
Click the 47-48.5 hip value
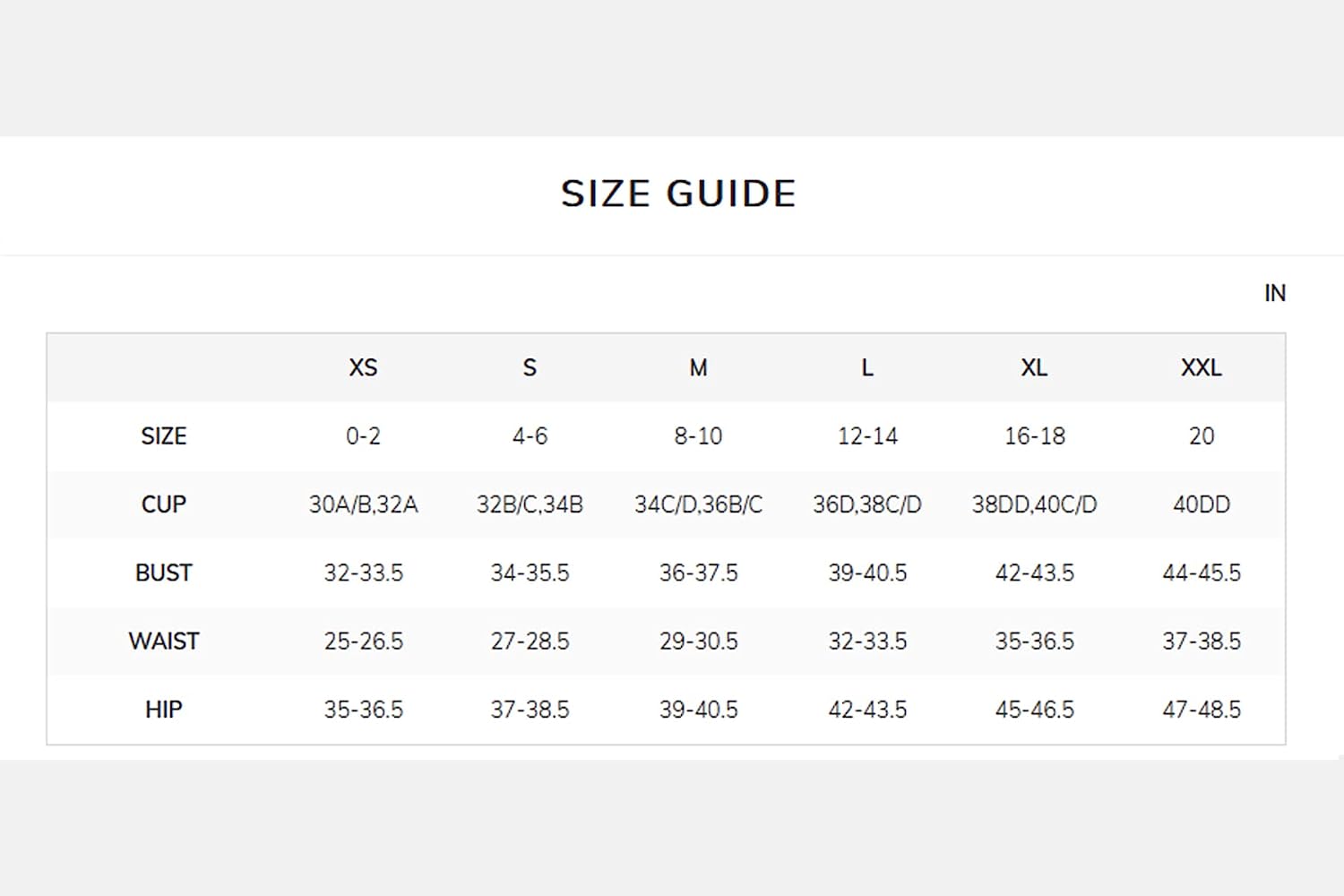[x=1201, y=710]
